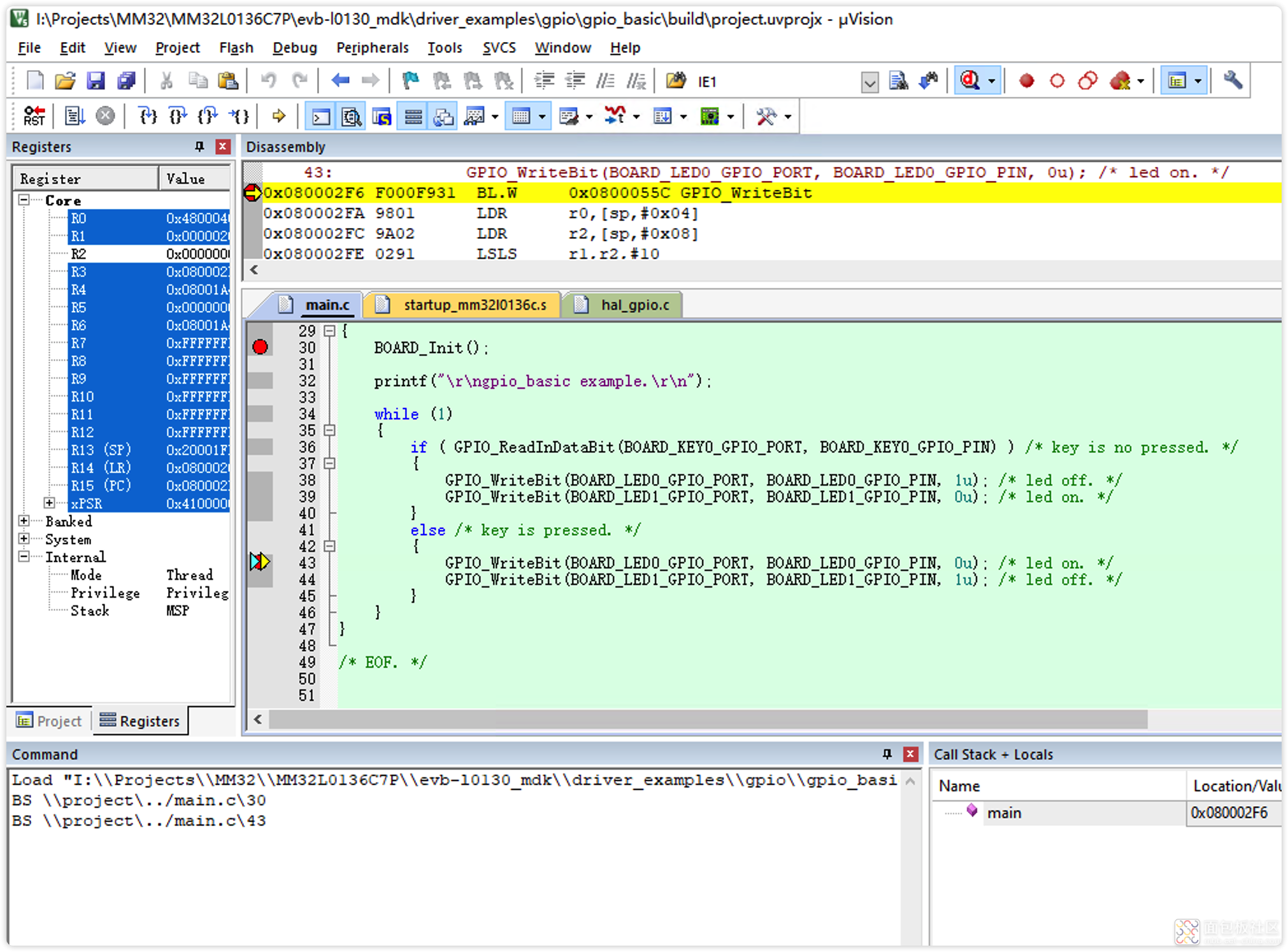Click Enable/Disable breakpoint hollow circle
Image resolution: width=1288 pixels, height=952 pixels.
(1057, 81)
